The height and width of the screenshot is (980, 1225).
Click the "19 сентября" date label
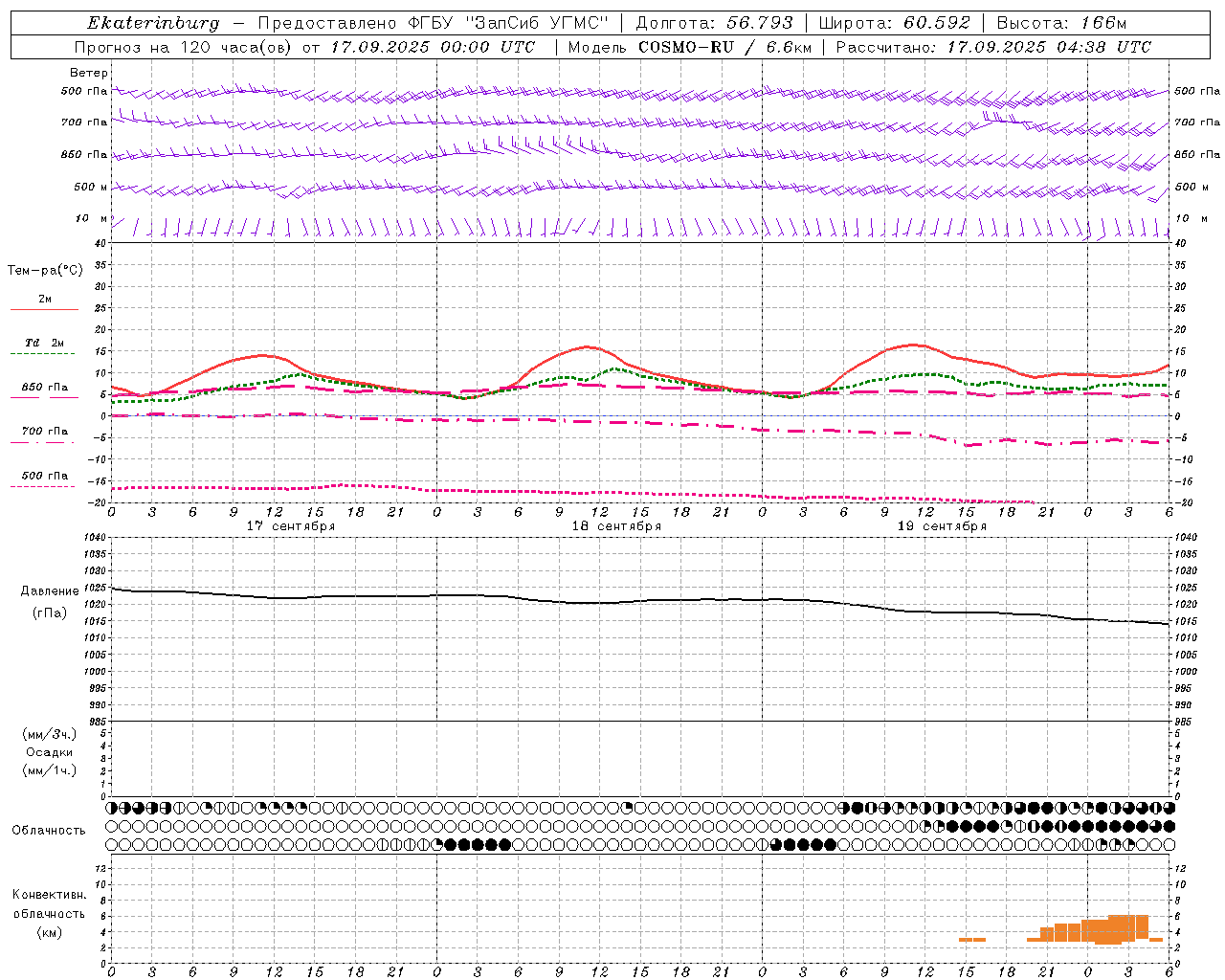coord(942,526)
